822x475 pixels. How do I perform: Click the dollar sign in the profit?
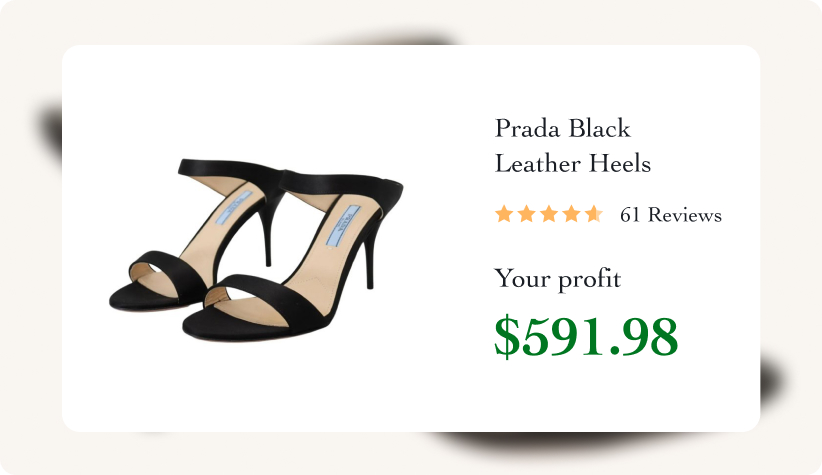point(507,337)
